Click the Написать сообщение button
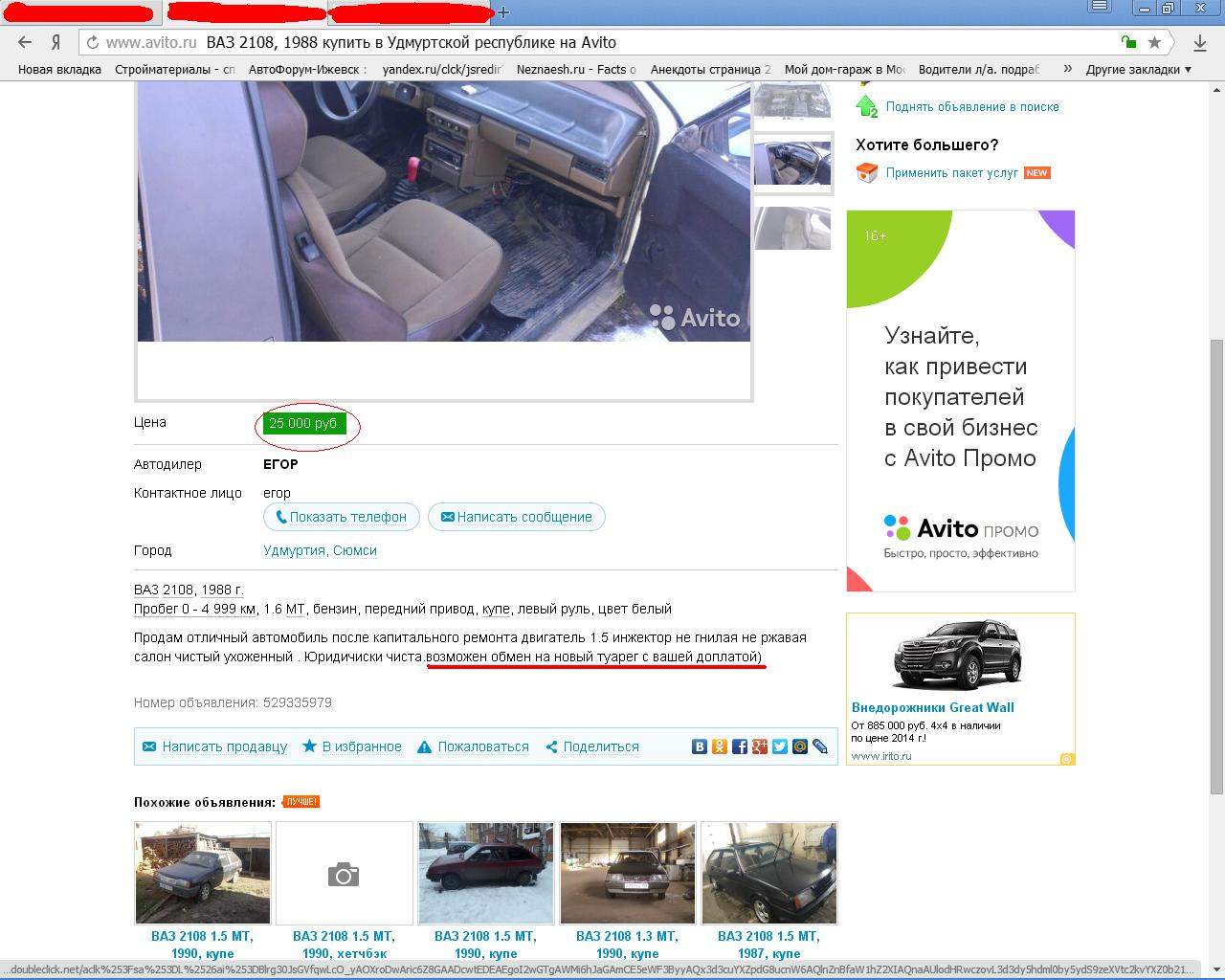 point(517,517)
